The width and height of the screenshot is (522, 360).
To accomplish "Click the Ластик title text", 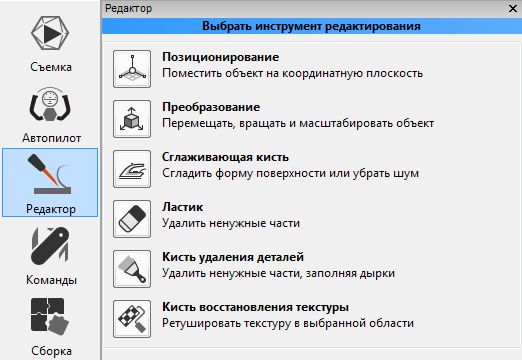I will [182, 207].
